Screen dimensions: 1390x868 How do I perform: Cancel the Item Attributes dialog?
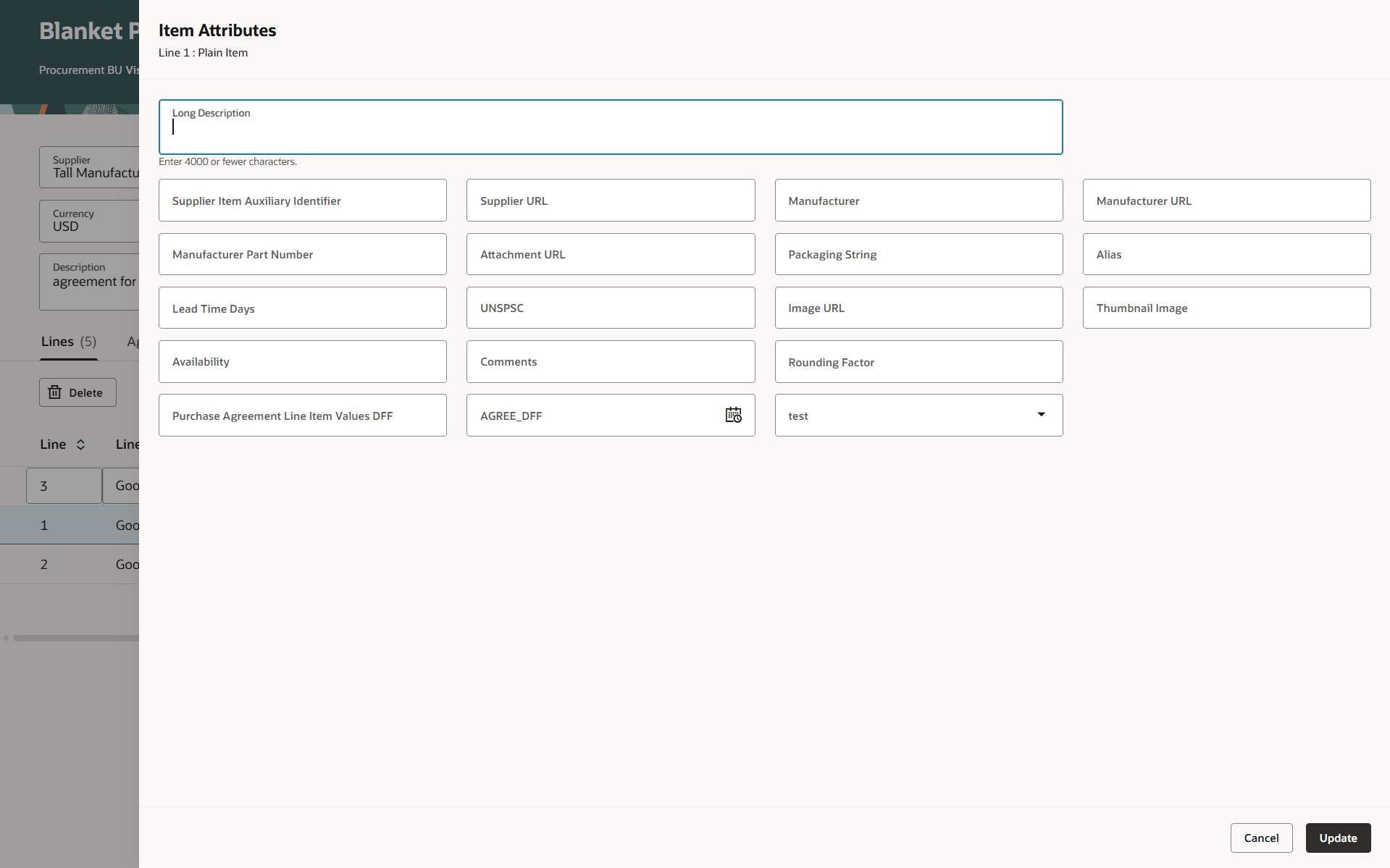(1261, 838)
